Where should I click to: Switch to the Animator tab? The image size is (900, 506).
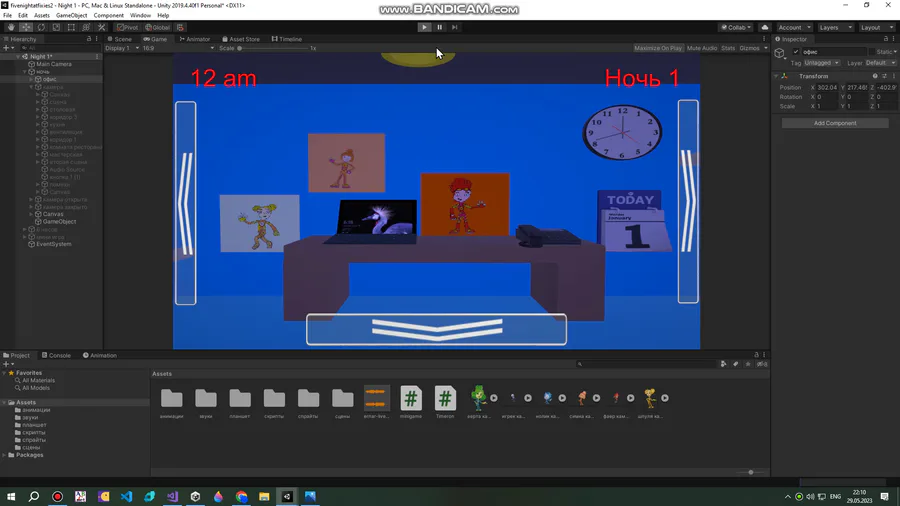coord(195,39)
